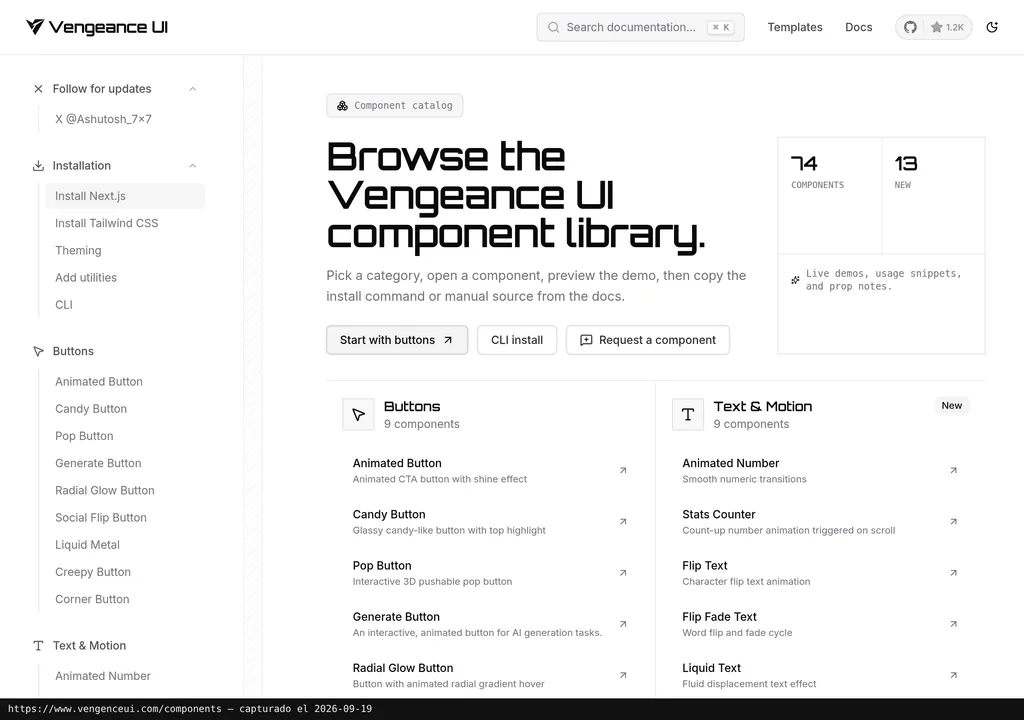Toggle dark mode with the moon icon
Image resolution: width=1024 pixels, height=720 pixels.
coord(992,27)
